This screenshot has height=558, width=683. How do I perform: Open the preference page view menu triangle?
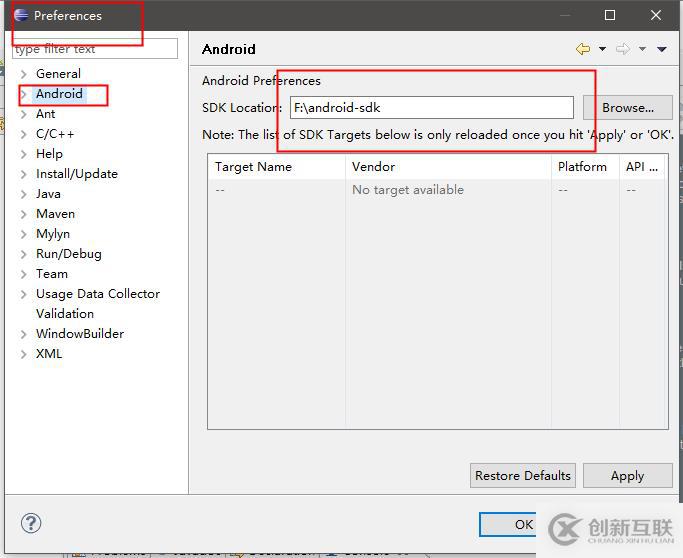[x=662, y=49]
